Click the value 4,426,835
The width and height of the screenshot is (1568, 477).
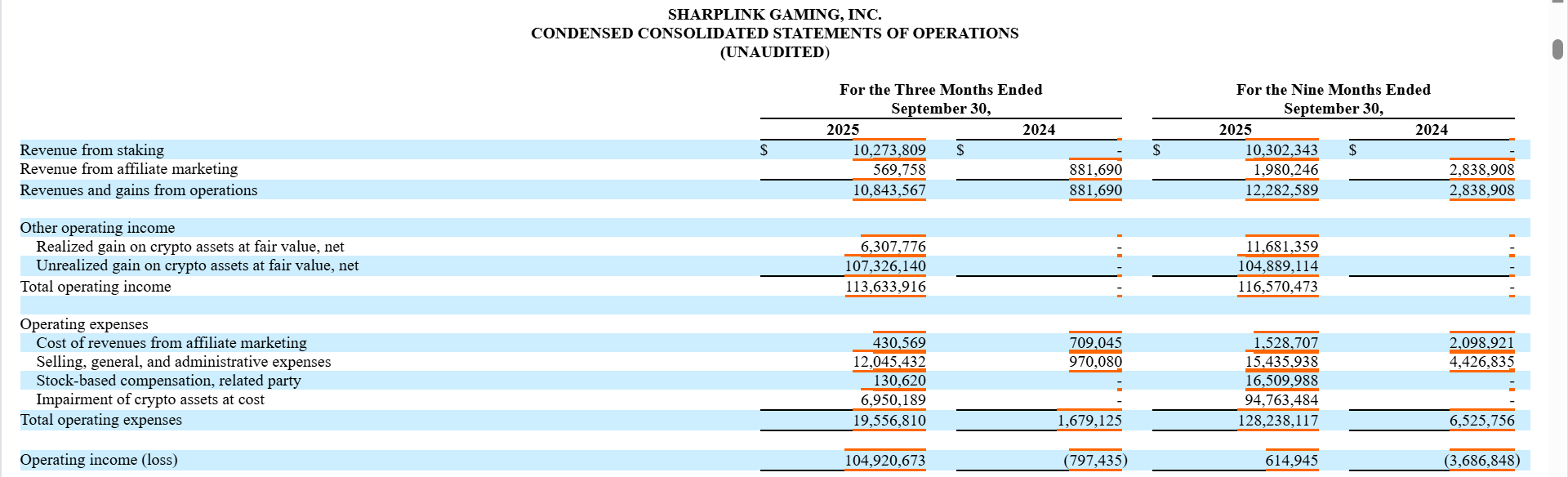[x=1481, y=362]
